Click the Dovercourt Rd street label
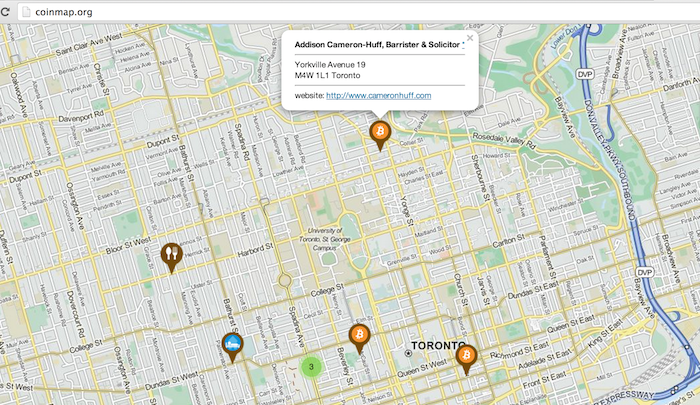 pyautogui.click(x=75, y=315)
